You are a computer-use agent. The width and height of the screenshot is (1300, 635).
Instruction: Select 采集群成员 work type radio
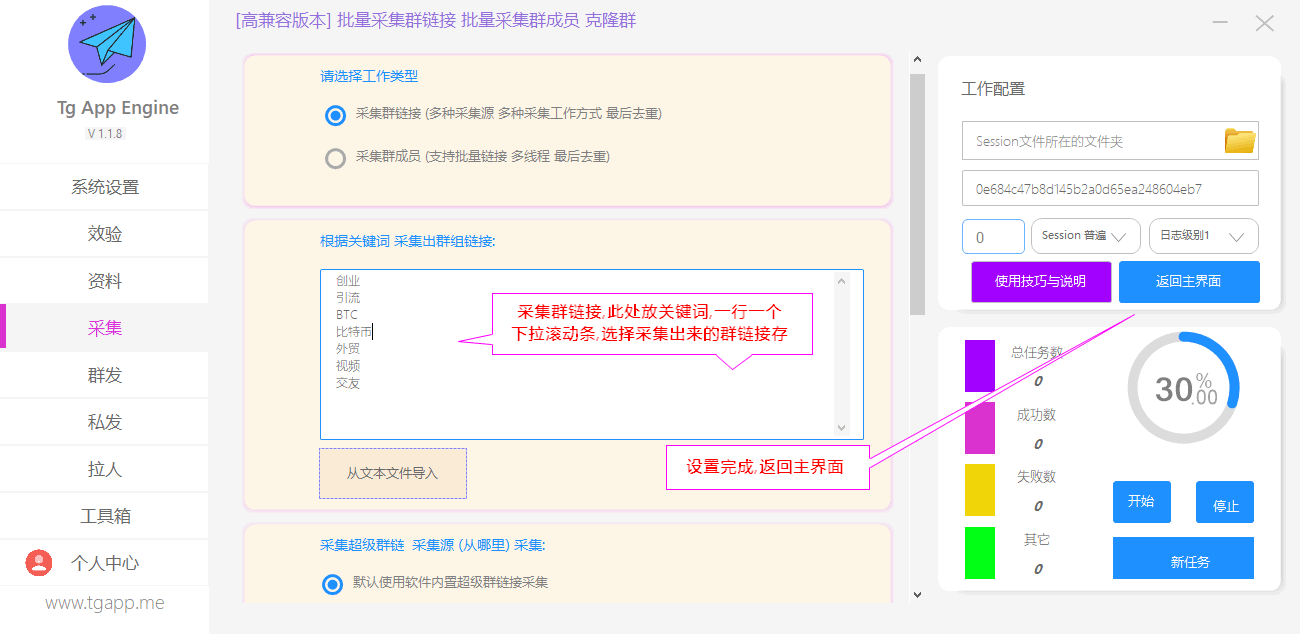(335, 157)
